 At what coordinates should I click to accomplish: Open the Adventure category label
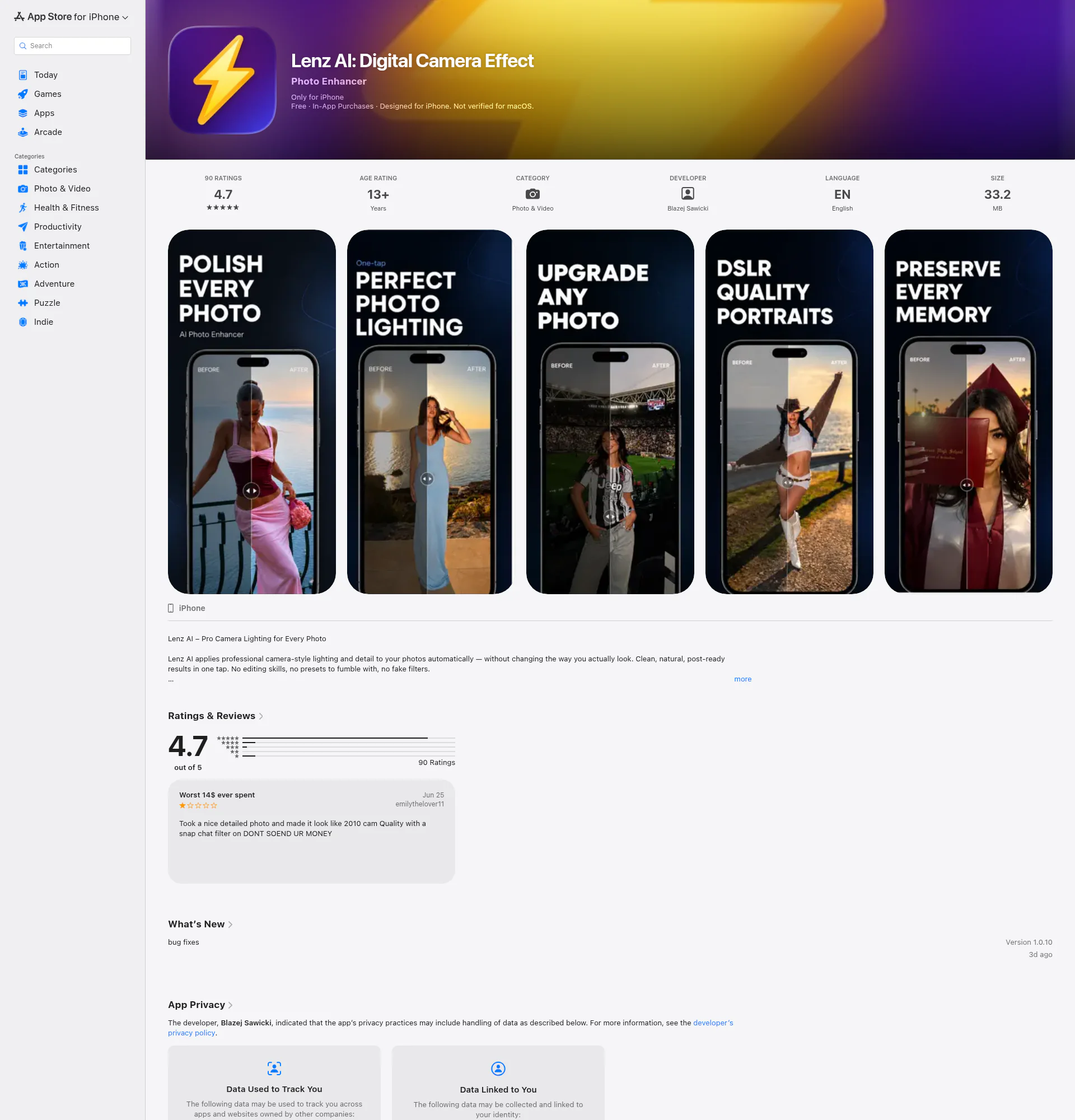point(54,284)
